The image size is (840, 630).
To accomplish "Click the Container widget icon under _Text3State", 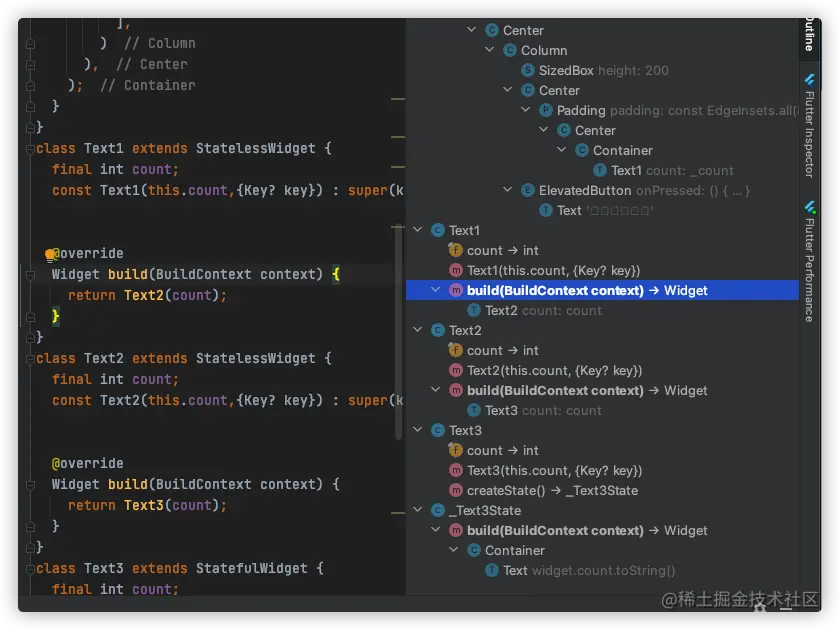I will coord(474,550).
